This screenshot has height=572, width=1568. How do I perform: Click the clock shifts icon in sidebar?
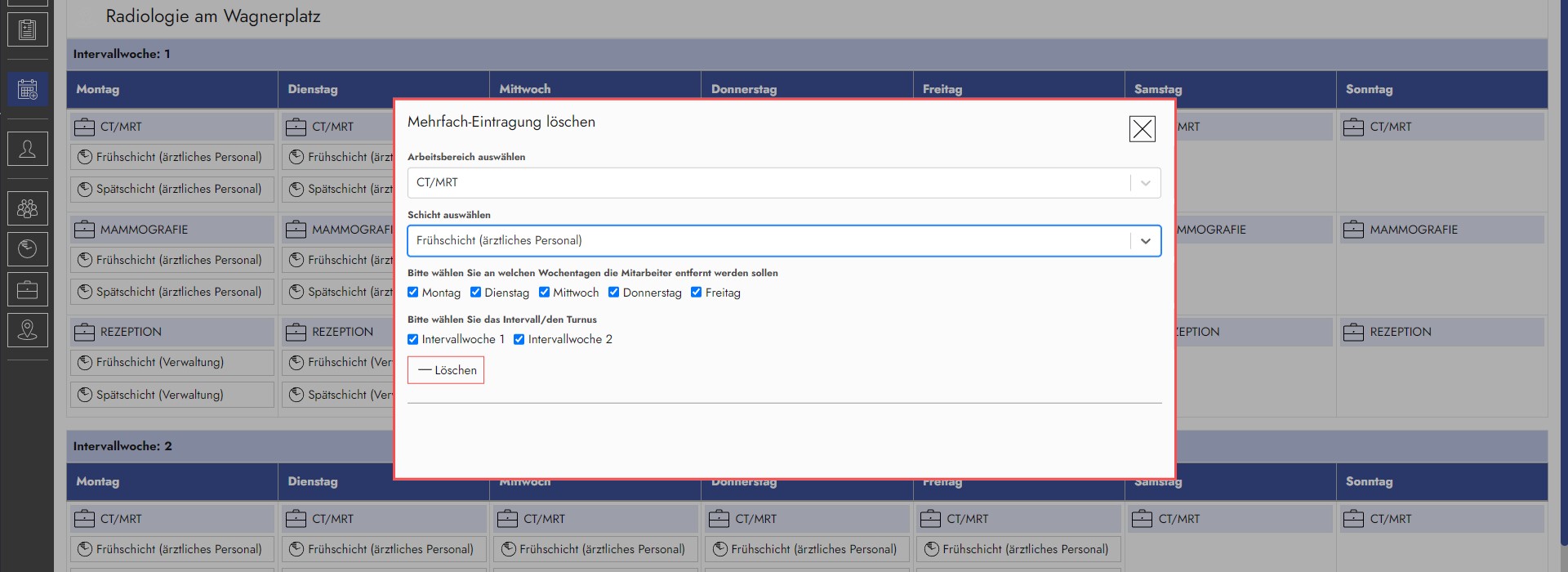[x=27, y=248]
